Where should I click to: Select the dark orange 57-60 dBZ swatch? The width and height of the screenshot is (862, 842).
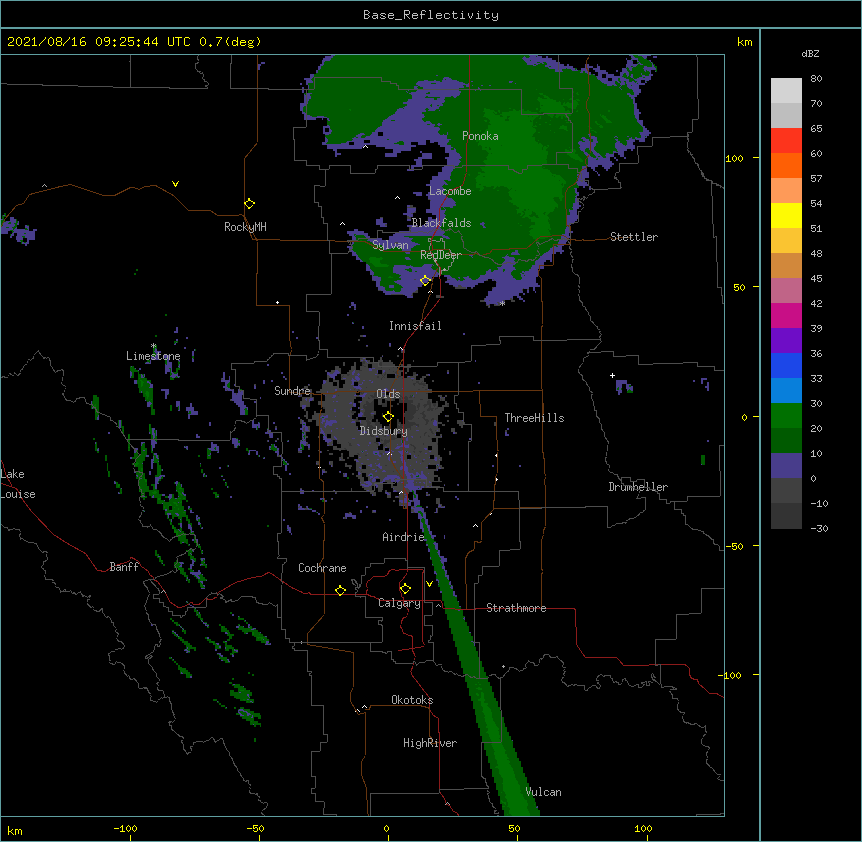786,165
